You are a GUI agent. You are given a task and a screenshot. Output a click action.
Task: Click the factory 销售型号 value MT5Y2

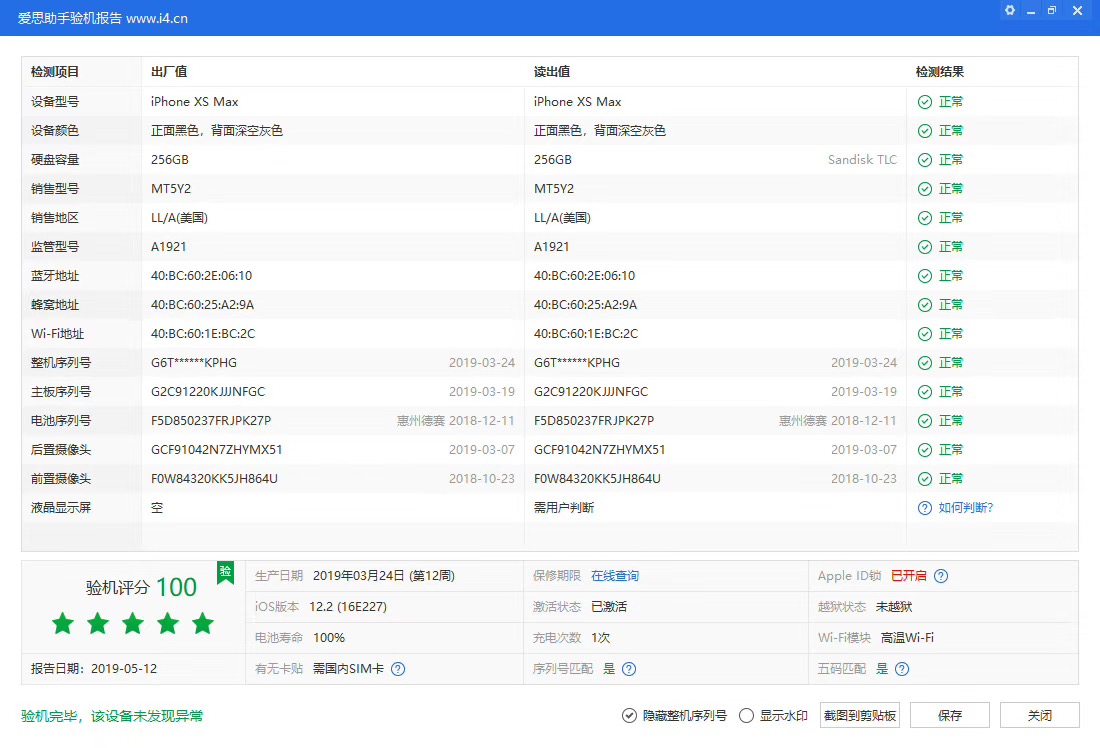[x=171, y=189]
